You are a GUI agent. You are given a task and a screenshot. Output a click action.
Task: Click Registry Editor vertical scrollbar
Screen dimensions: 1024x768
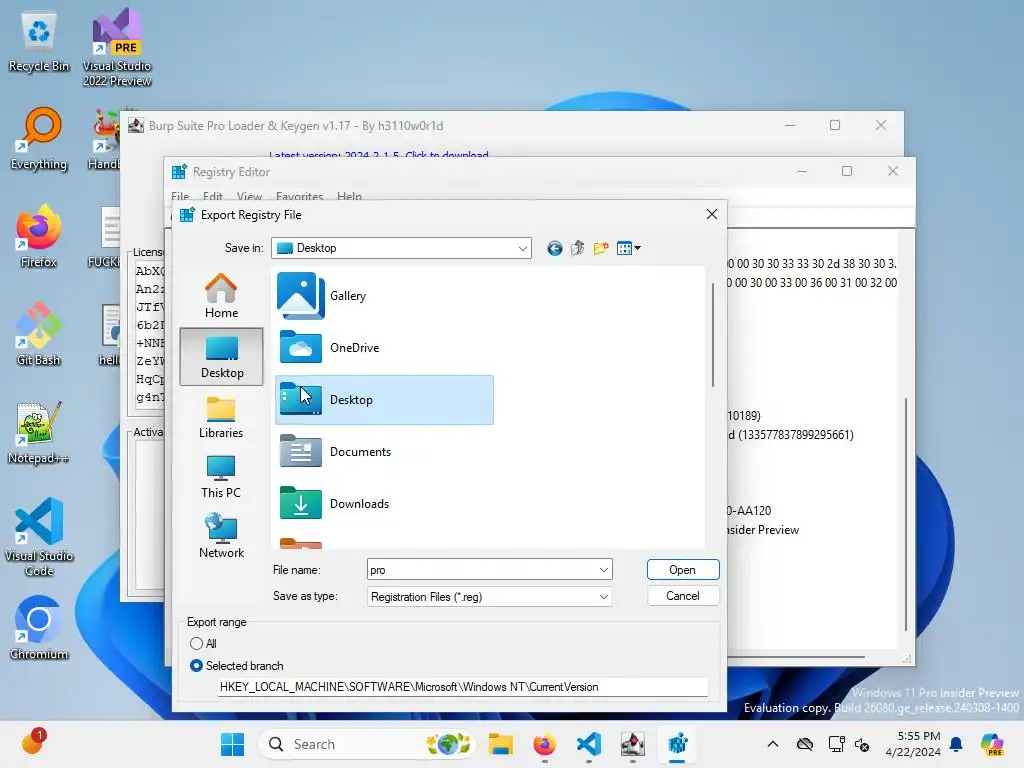pyautogui.click(x=906, y=513)
